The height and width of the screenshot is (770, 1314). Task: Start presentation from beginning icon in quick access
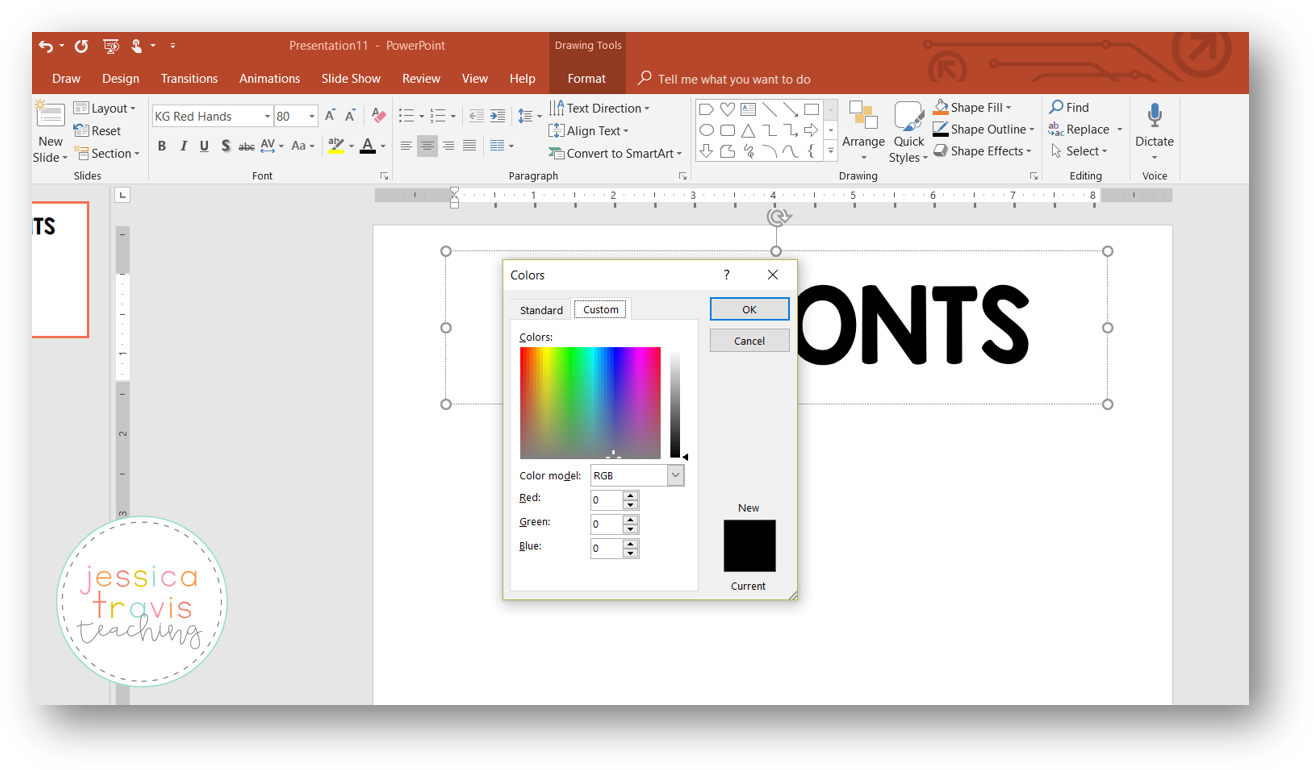[x=111, y=46]
